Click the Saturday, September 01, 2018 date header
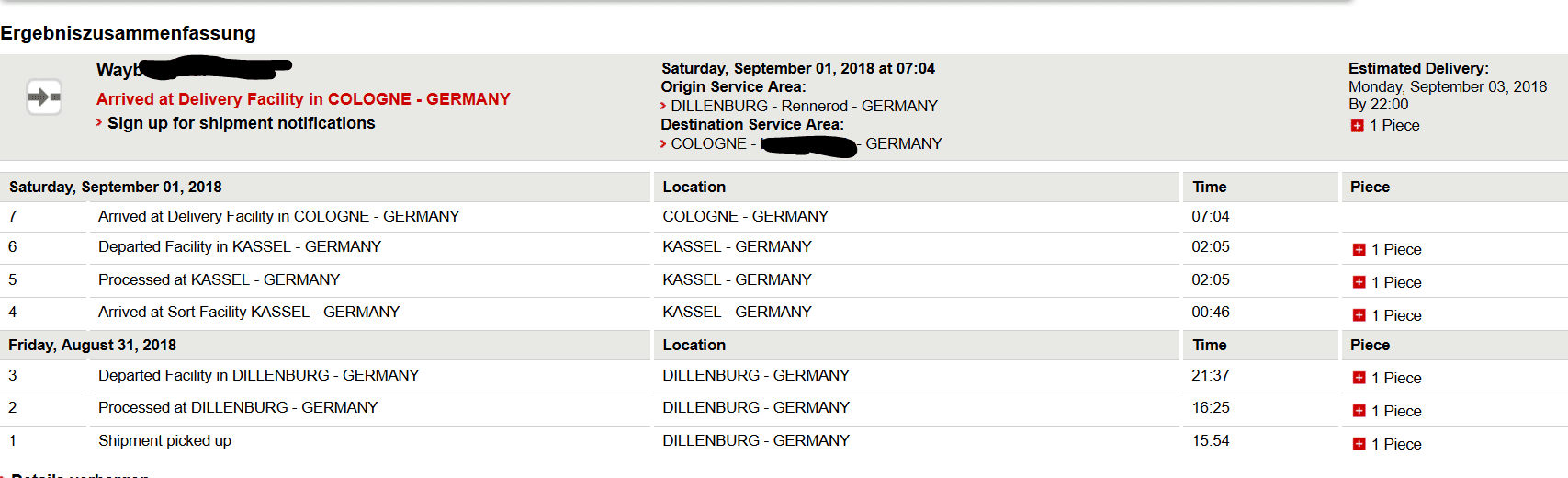The width and height of the screenshot is (1568, 478). [116, 188]
